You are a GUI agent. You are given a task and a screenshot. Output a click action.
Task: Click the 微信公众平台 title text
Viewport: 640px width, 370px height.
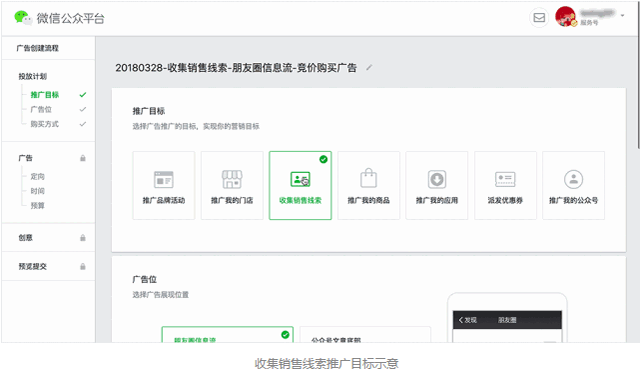tap(71, 18)
